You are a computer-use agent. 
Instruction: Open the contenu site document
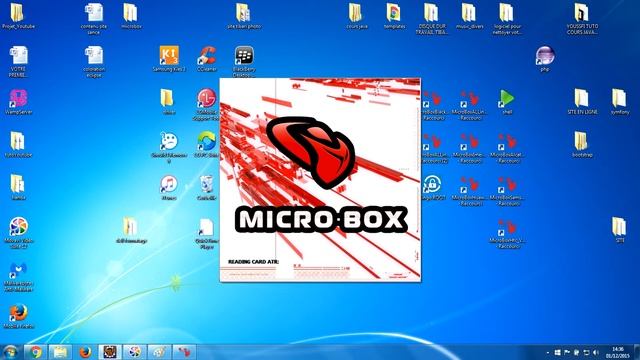94,18
